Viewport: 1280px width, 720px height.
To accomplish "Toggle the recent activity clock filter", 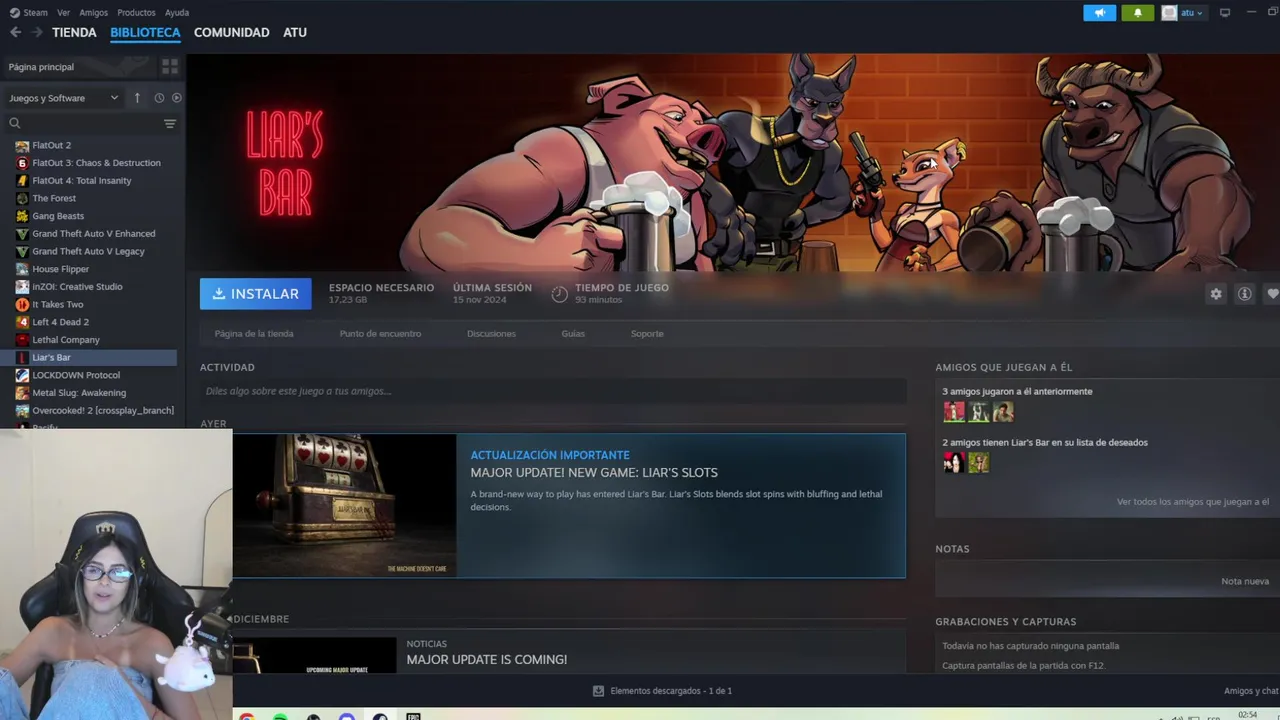I will click(x=159, y=98).
